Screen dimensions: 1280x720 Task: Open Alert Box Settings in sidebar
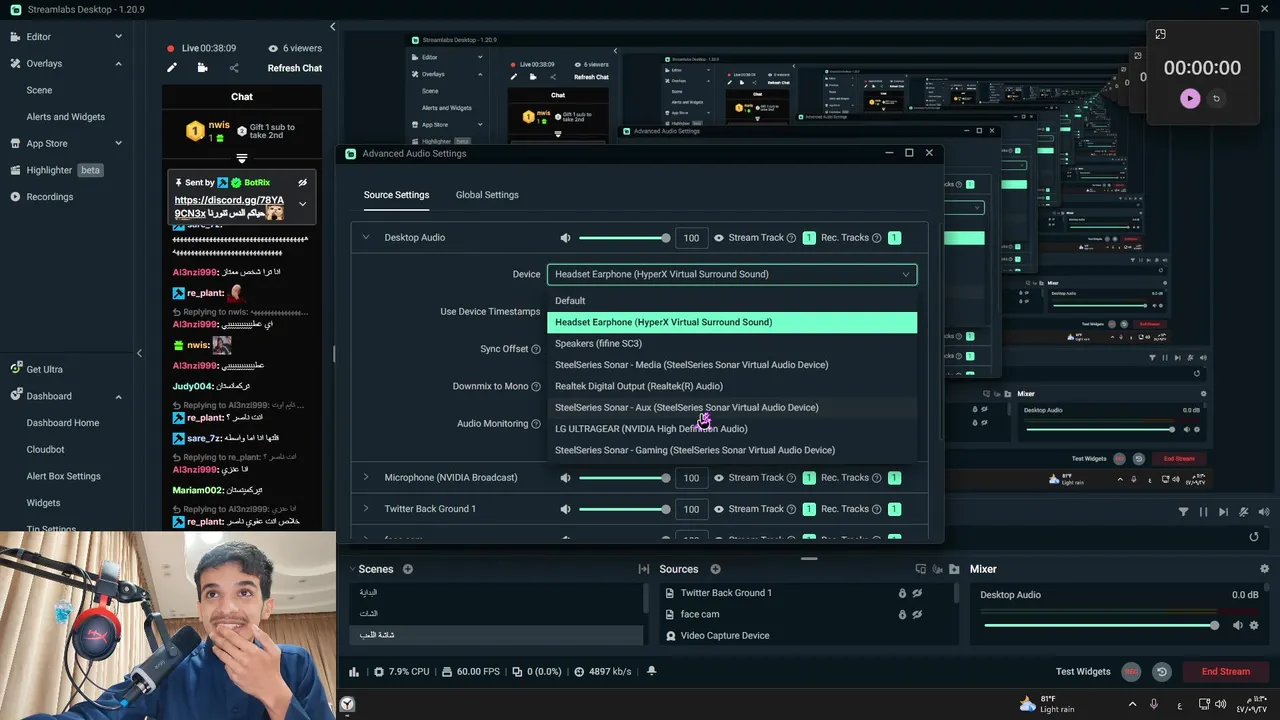click(63, 476)
